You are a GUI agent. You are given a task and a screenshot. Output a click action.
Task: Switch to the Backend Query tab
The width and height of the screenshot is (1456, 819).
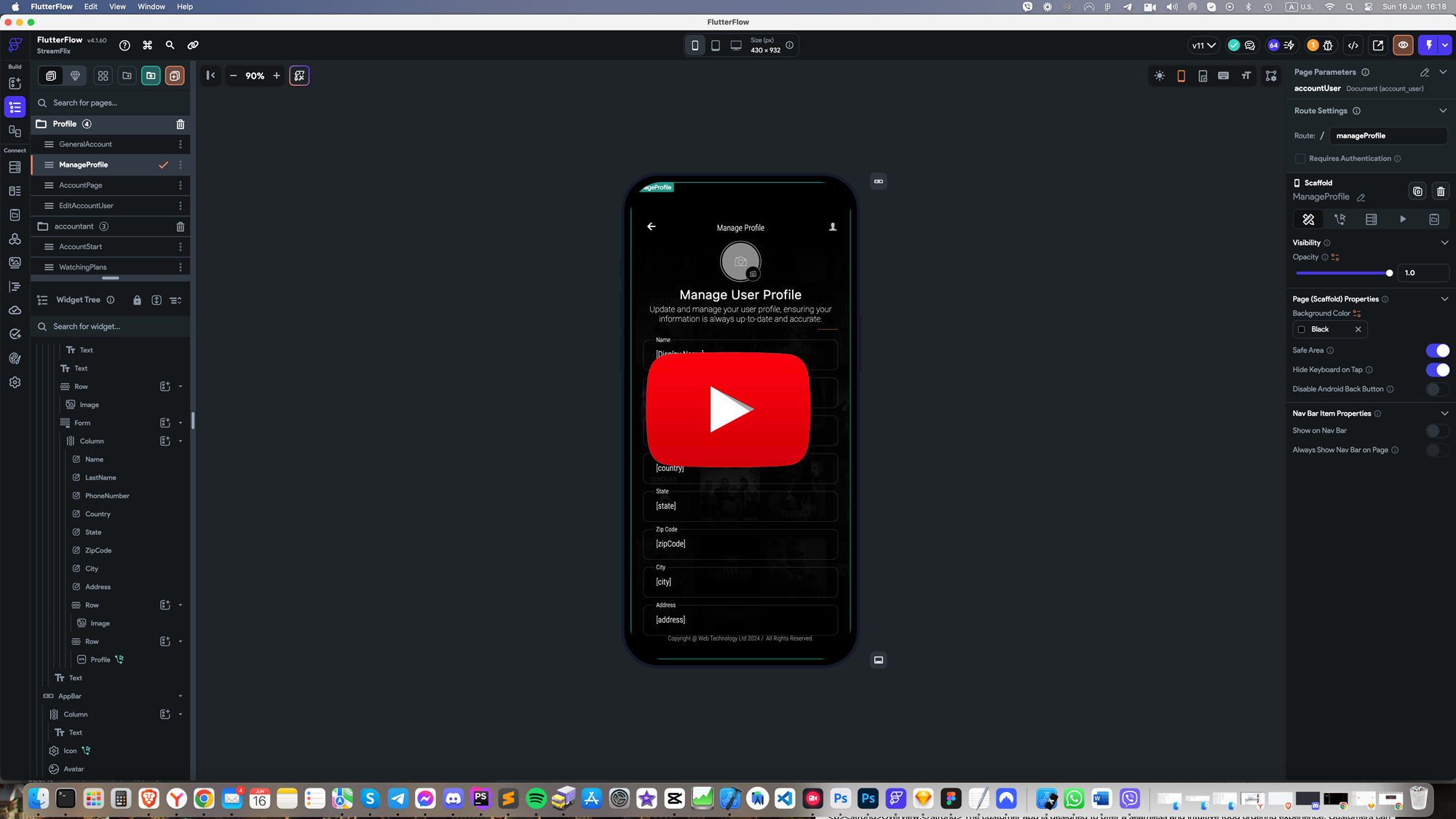click(x=1371, y=219)
